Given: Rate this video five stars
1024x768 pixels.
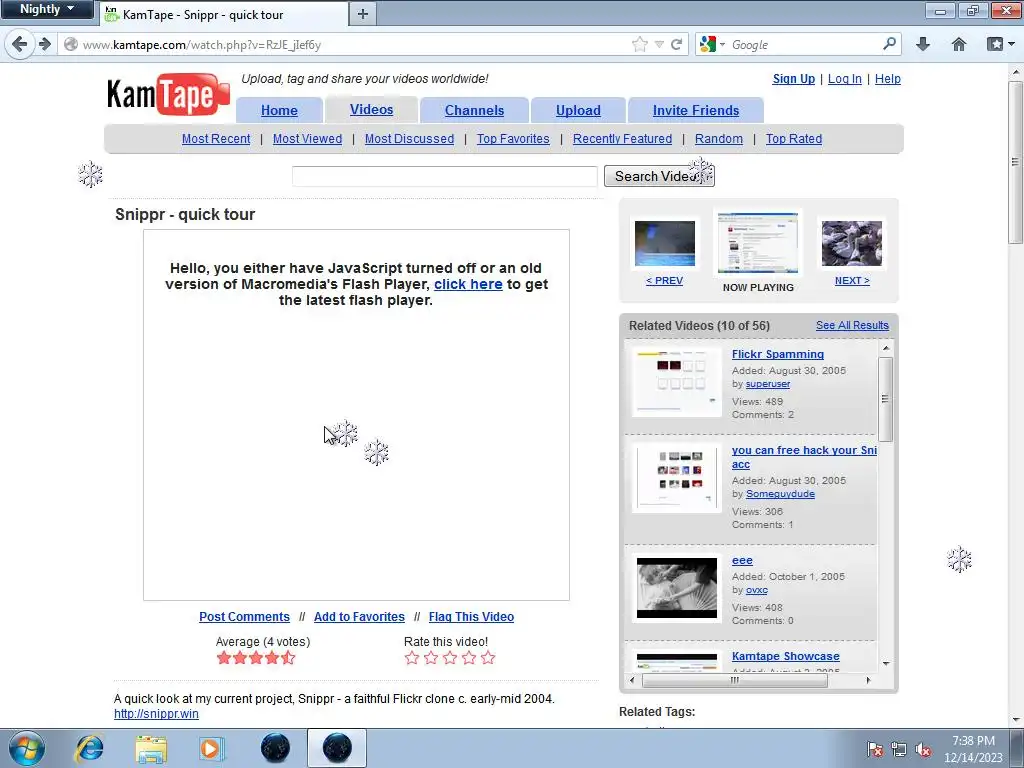Looking at the screenshot, I should [x=488, y=658].
